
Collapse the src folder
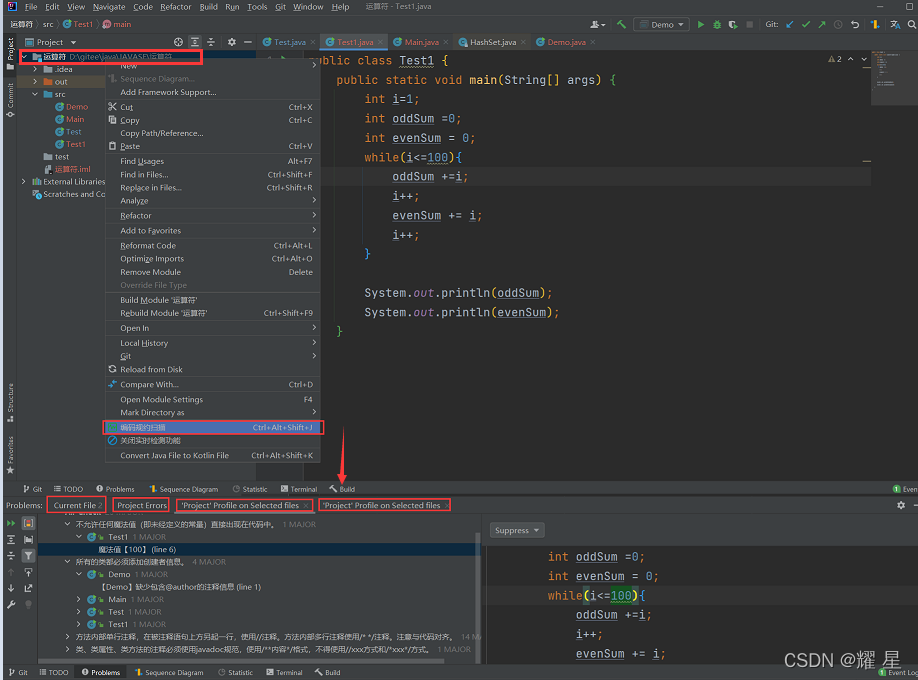35,94
